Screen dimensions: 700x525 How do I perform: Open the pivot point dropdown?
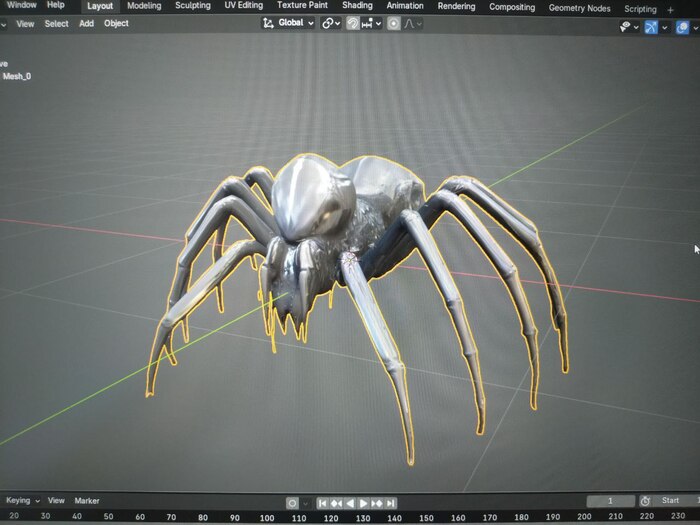(x=331, y=23)
